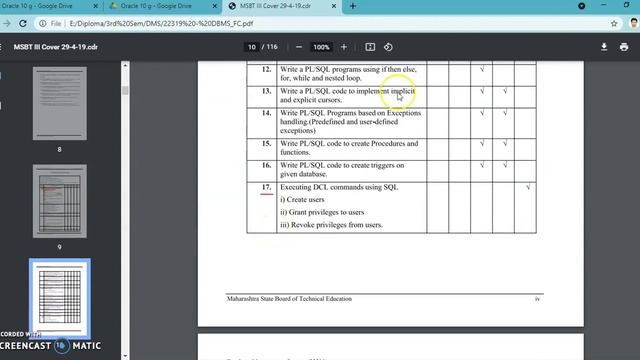The width and height of the screenshot is (640, 360).
Task: Click the check mark in row 17
Action: (528, 187)
